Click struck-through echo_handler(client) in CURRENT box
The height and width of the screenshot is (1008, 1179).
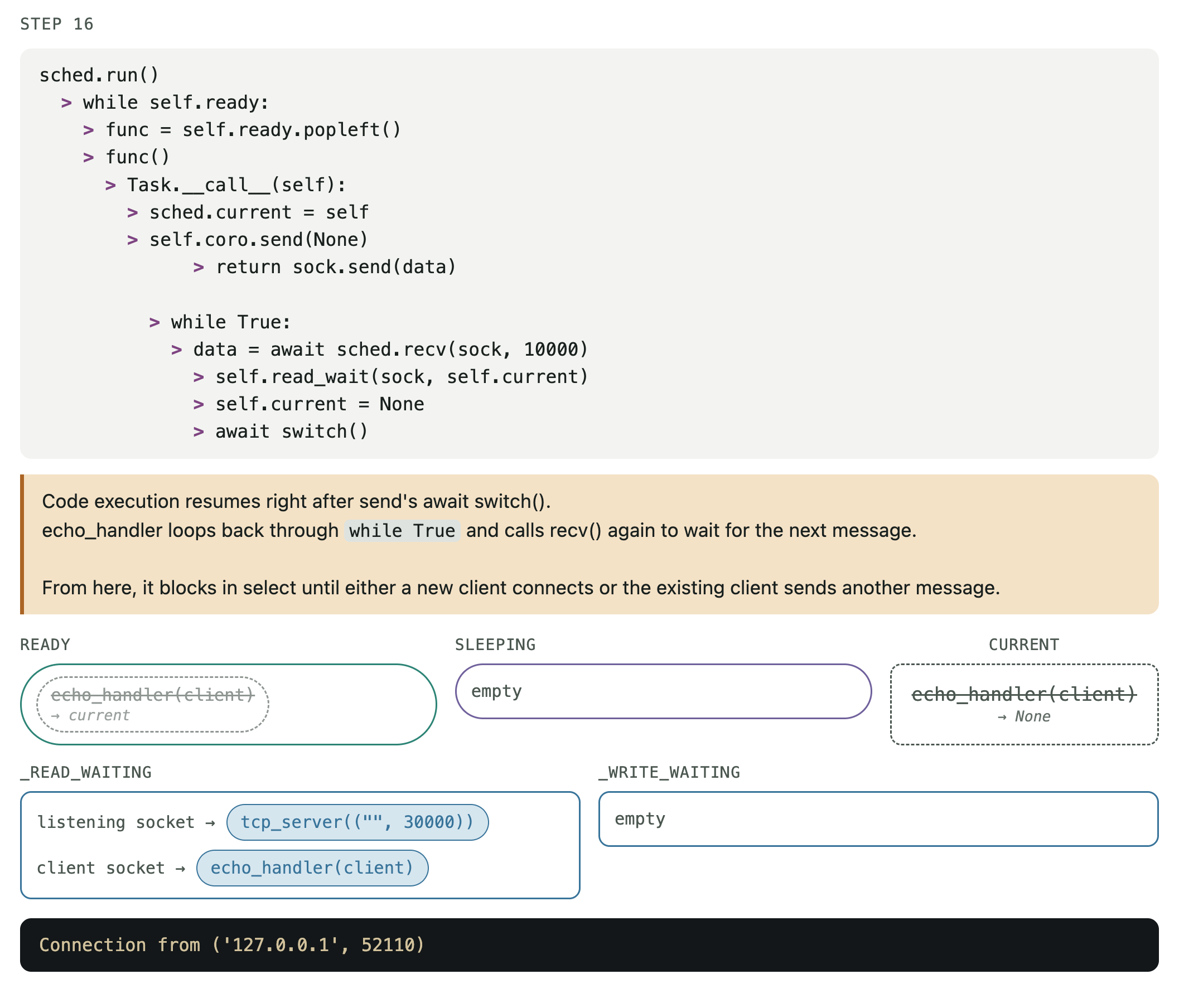1023,694
